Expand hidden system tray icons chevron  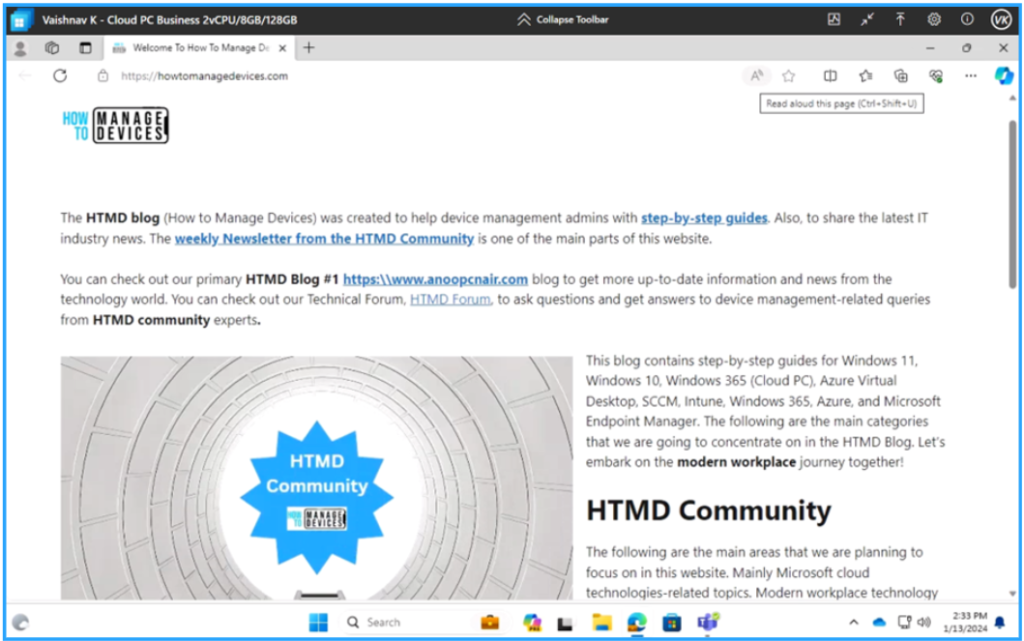point(854,622)
